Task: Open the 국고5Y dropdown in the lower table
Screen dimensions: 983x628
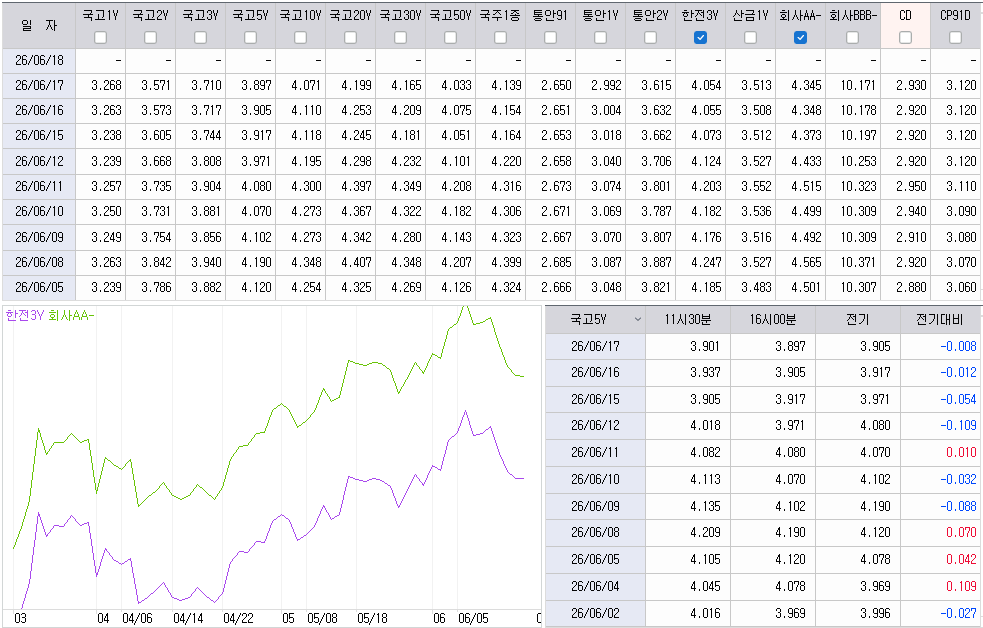Action: coord(638,320)
